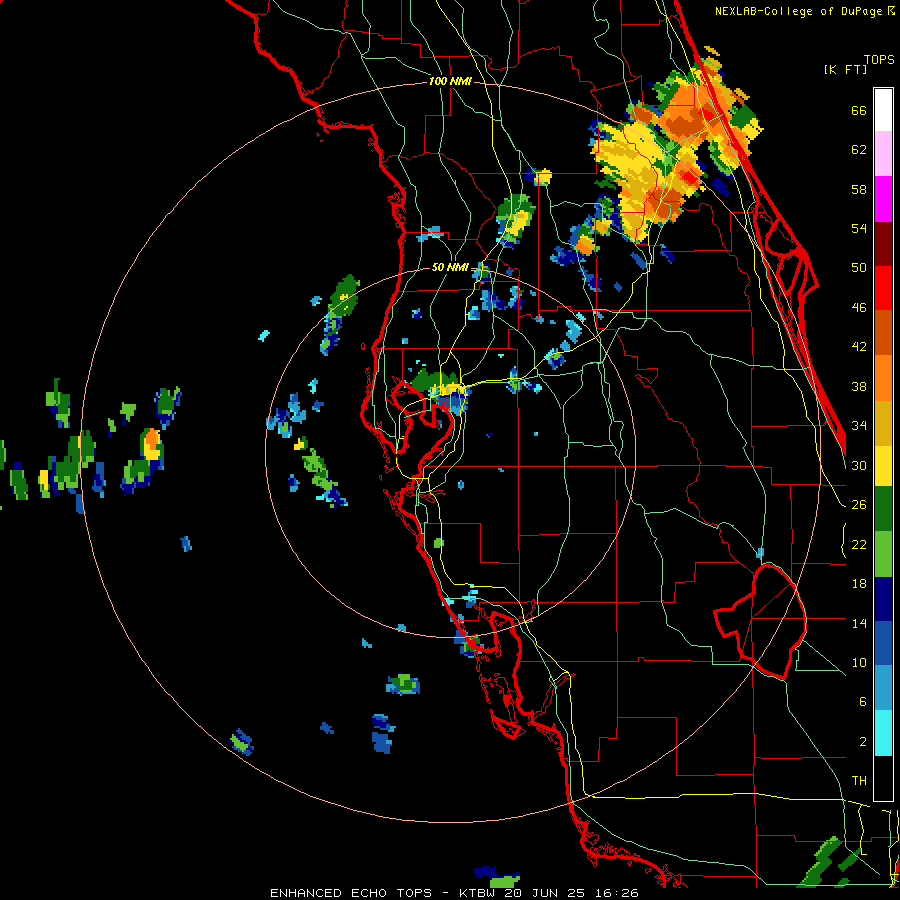Select the 22 scale value
Viewport: 900px width, 900px height.
click(859, 544)
